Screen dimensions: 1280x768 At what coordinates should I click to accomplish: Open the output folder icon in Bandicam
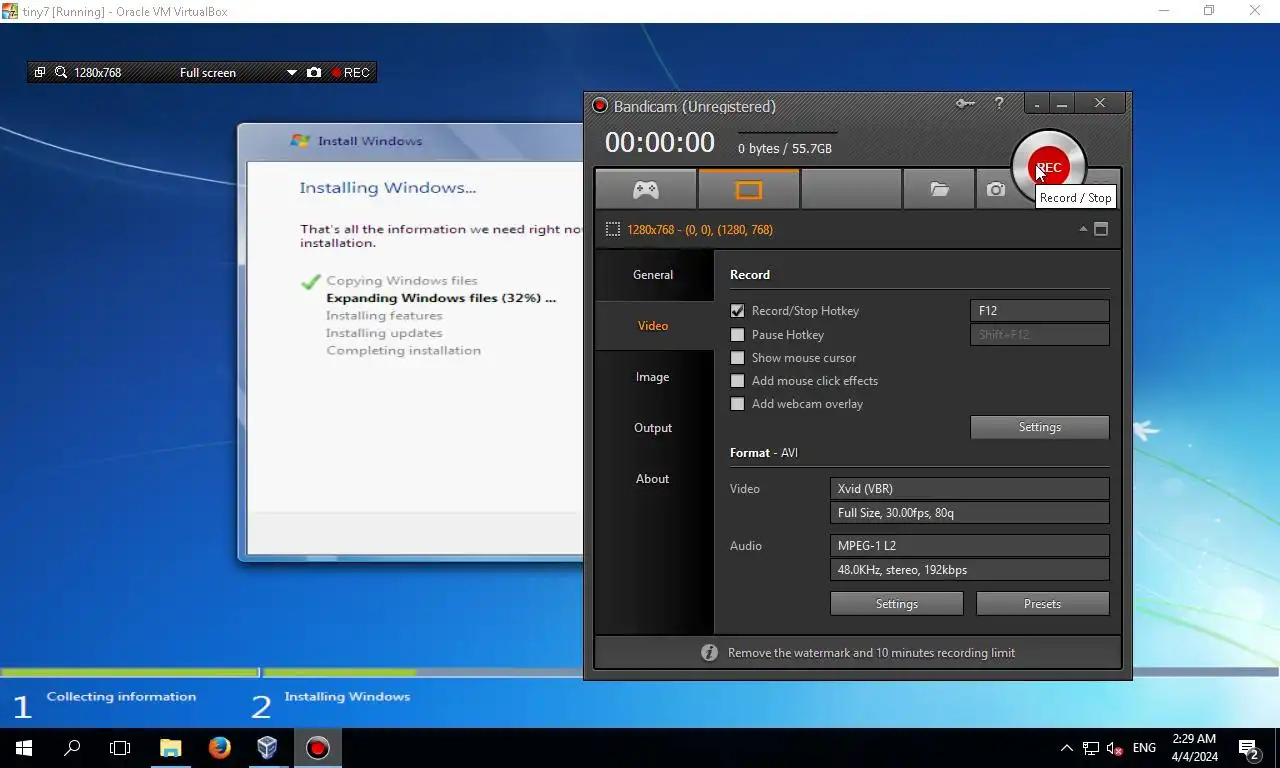coord(939,189)
